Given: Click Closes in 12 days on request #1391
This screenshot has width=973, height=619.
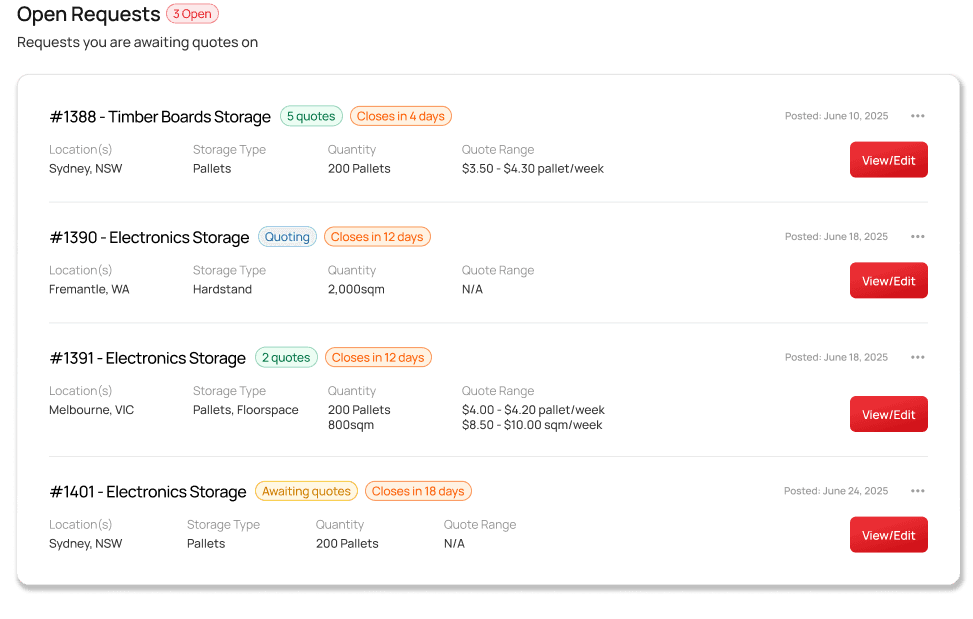Looking at the screenshot, I should 378,357.
